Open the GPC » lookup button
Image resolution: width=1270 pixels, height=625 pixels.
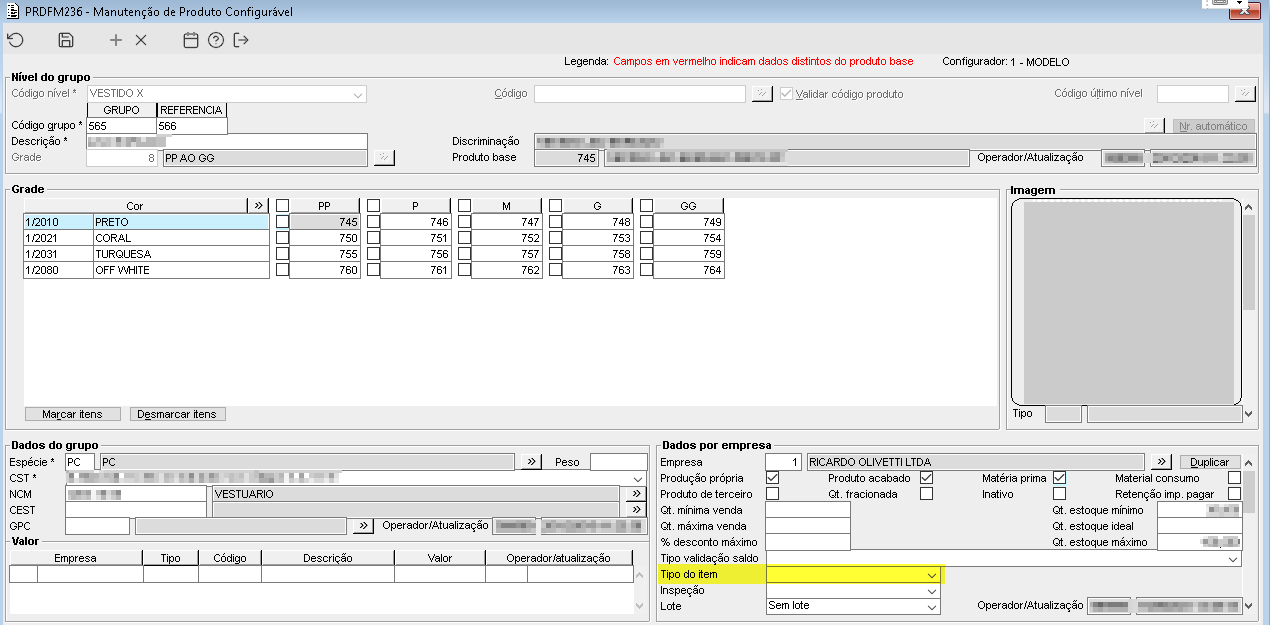tap(364, 526)
